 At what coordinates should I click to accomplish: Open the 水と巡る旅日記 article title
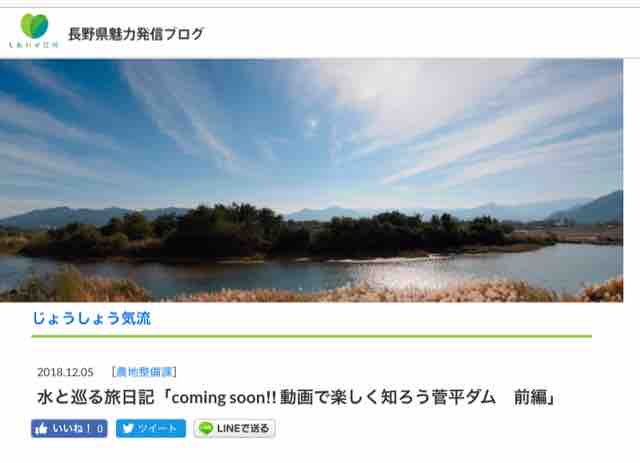point(296,397)
